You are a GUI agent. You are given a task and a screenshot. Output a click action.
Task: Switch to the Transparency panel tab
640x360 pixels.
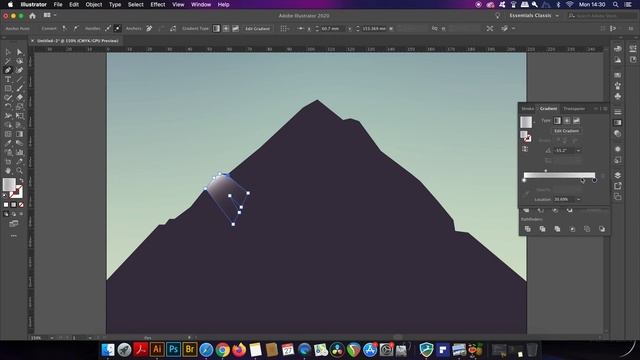574,109
